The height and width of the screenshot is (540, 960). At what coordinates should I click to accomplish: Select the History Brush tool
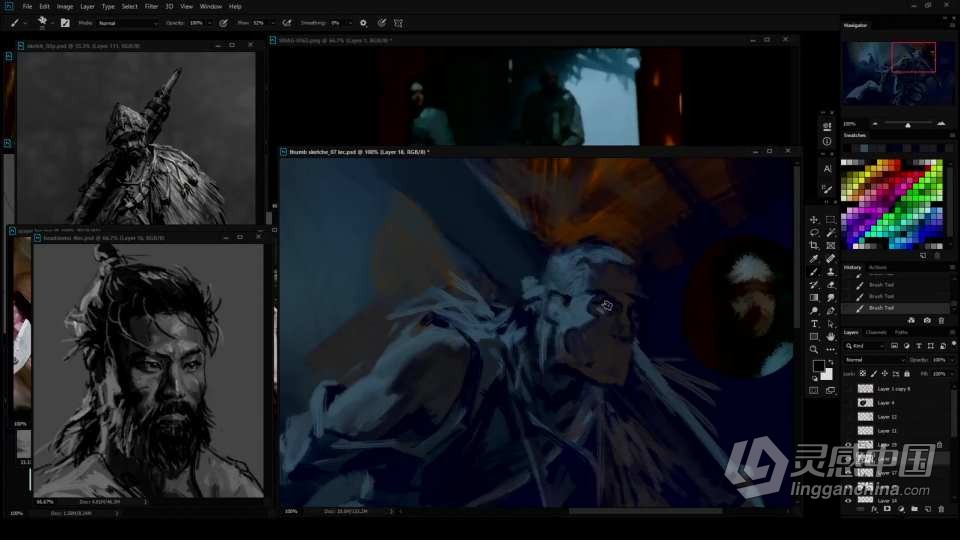[x=814, y=285]
